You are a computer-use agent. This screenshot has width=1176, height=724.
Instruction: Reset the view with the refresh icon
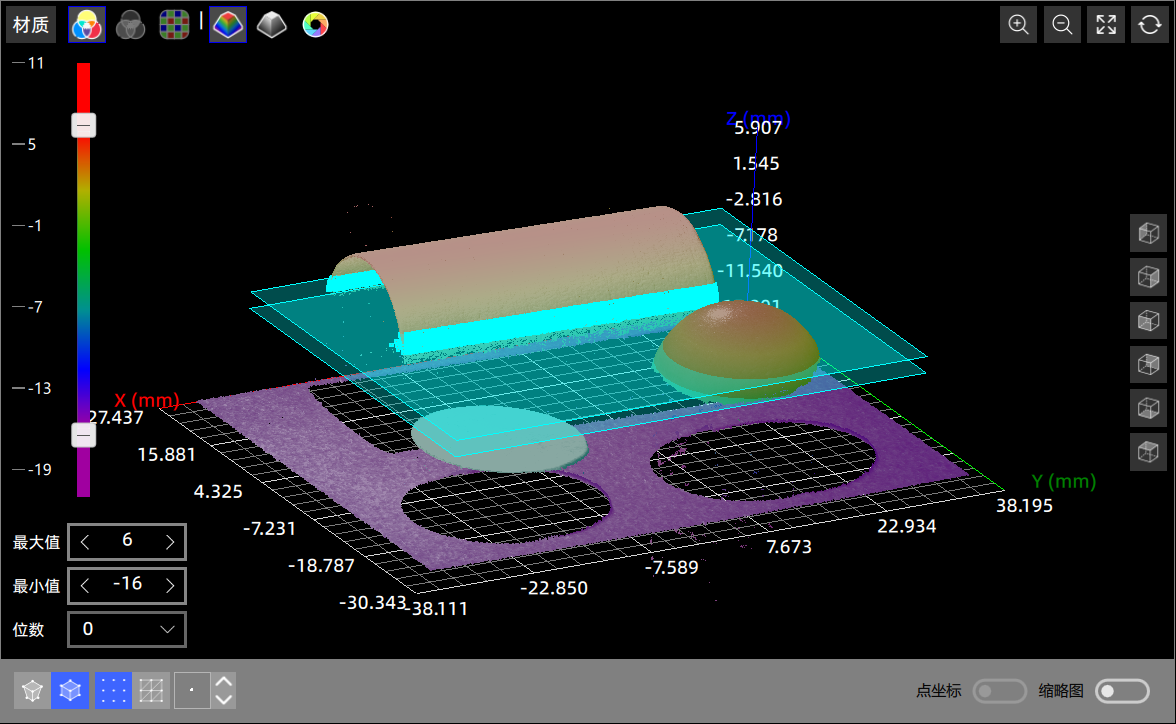coord(1150,25)
